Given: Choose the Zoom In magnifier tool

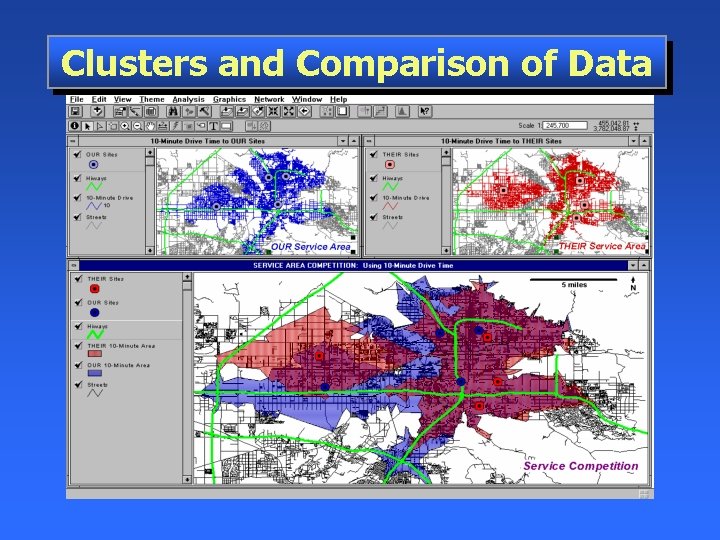Looking at the screenshot, I should pyautogui.click(x=125, y=126).
